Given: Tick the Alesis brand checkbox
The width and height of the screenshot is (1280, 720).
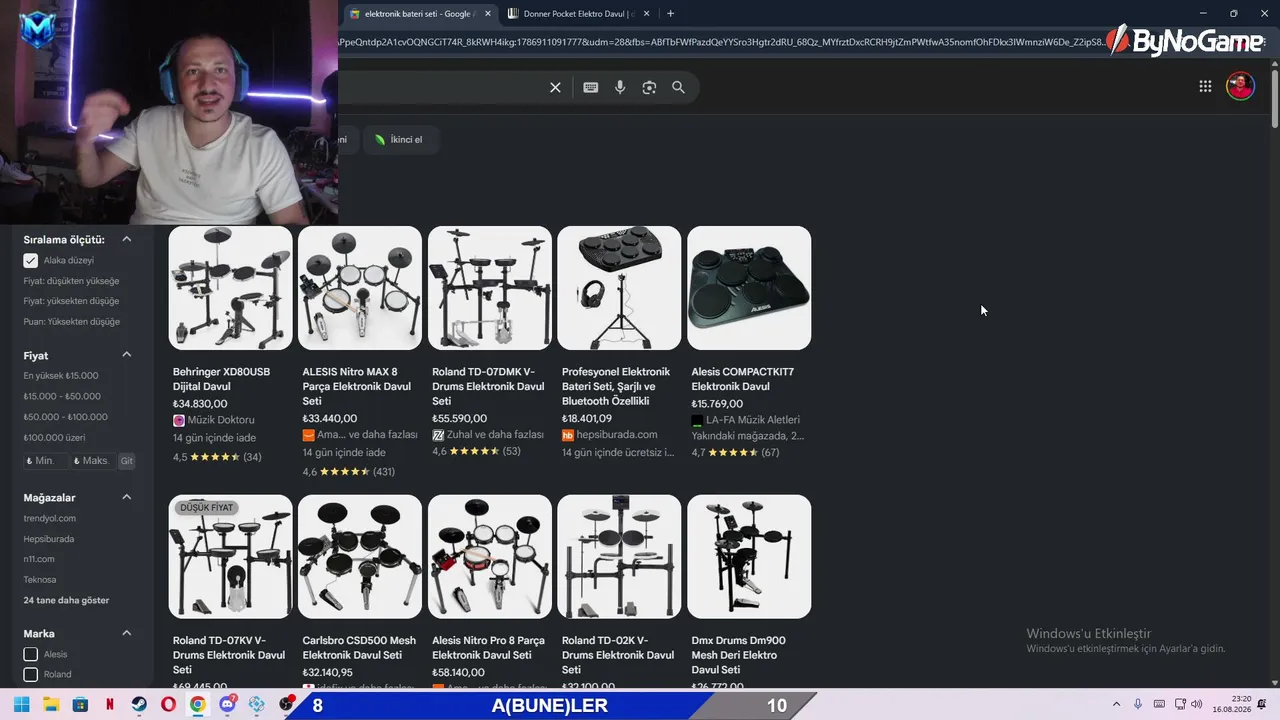Looking at the screenshot, I should (31, 654).
